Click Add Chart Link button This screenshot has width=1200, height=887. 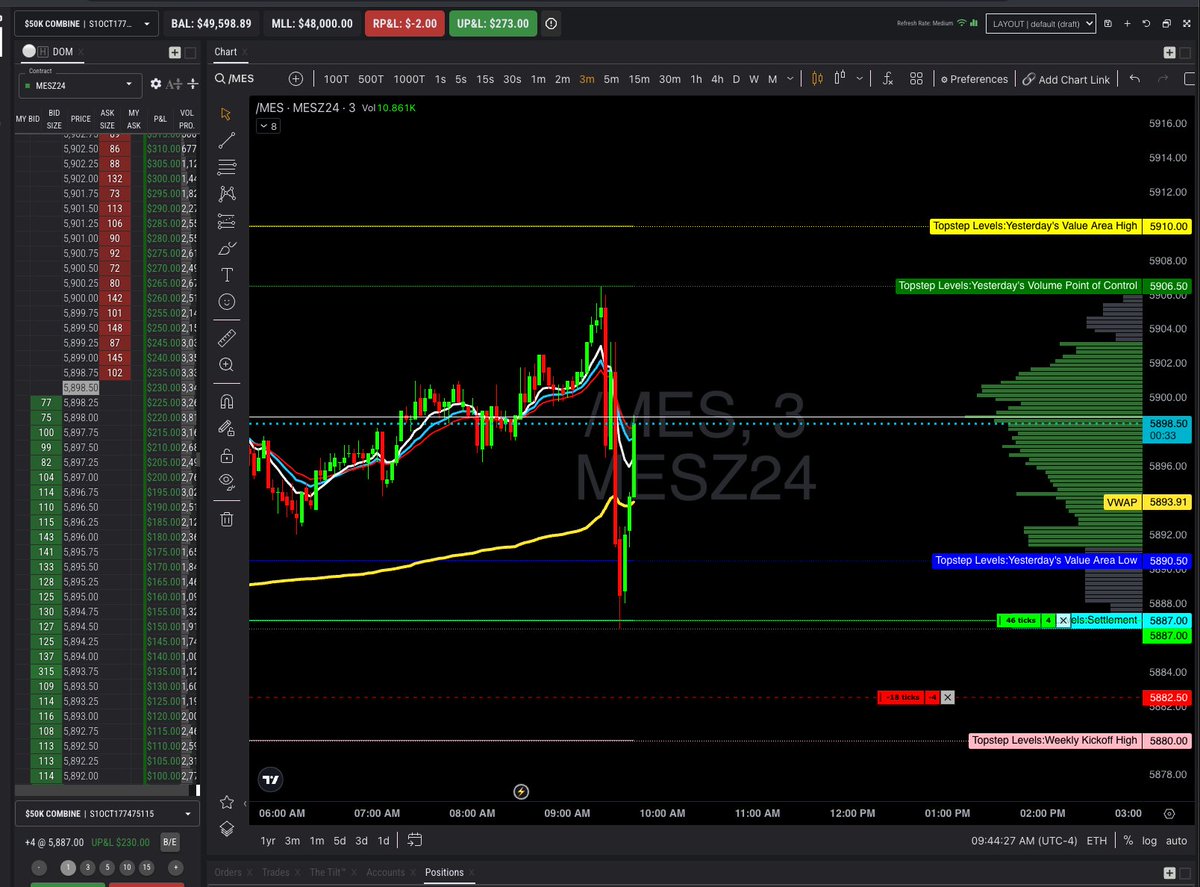pyautogui.click(x=1066, y=79)
